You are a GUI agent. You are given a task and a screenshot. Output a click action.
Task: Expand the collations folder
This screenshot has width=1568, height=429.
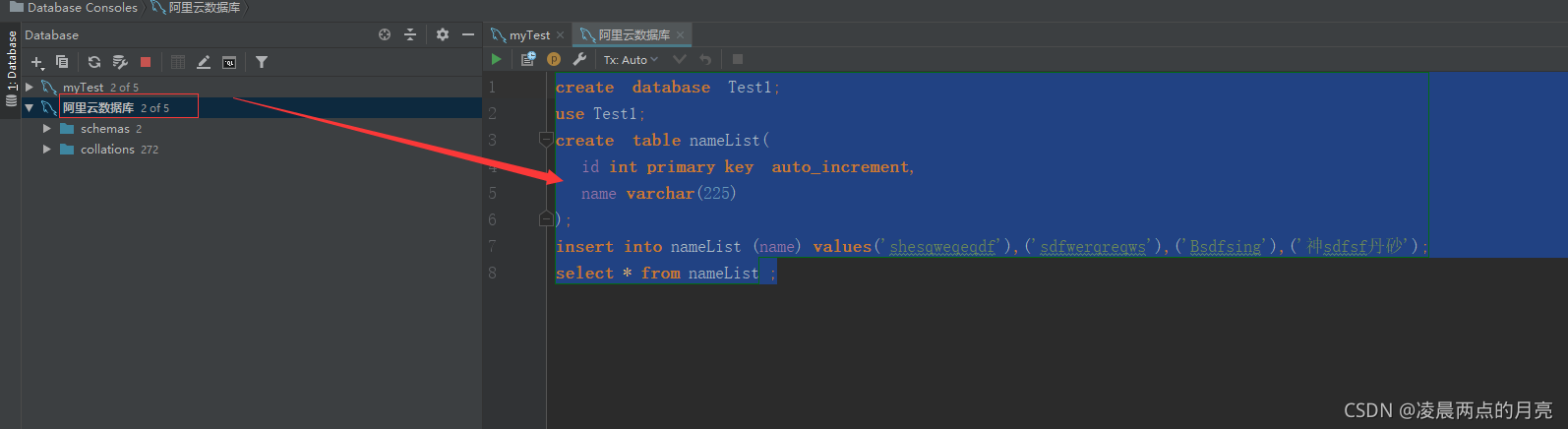click(x=46, y=150)
